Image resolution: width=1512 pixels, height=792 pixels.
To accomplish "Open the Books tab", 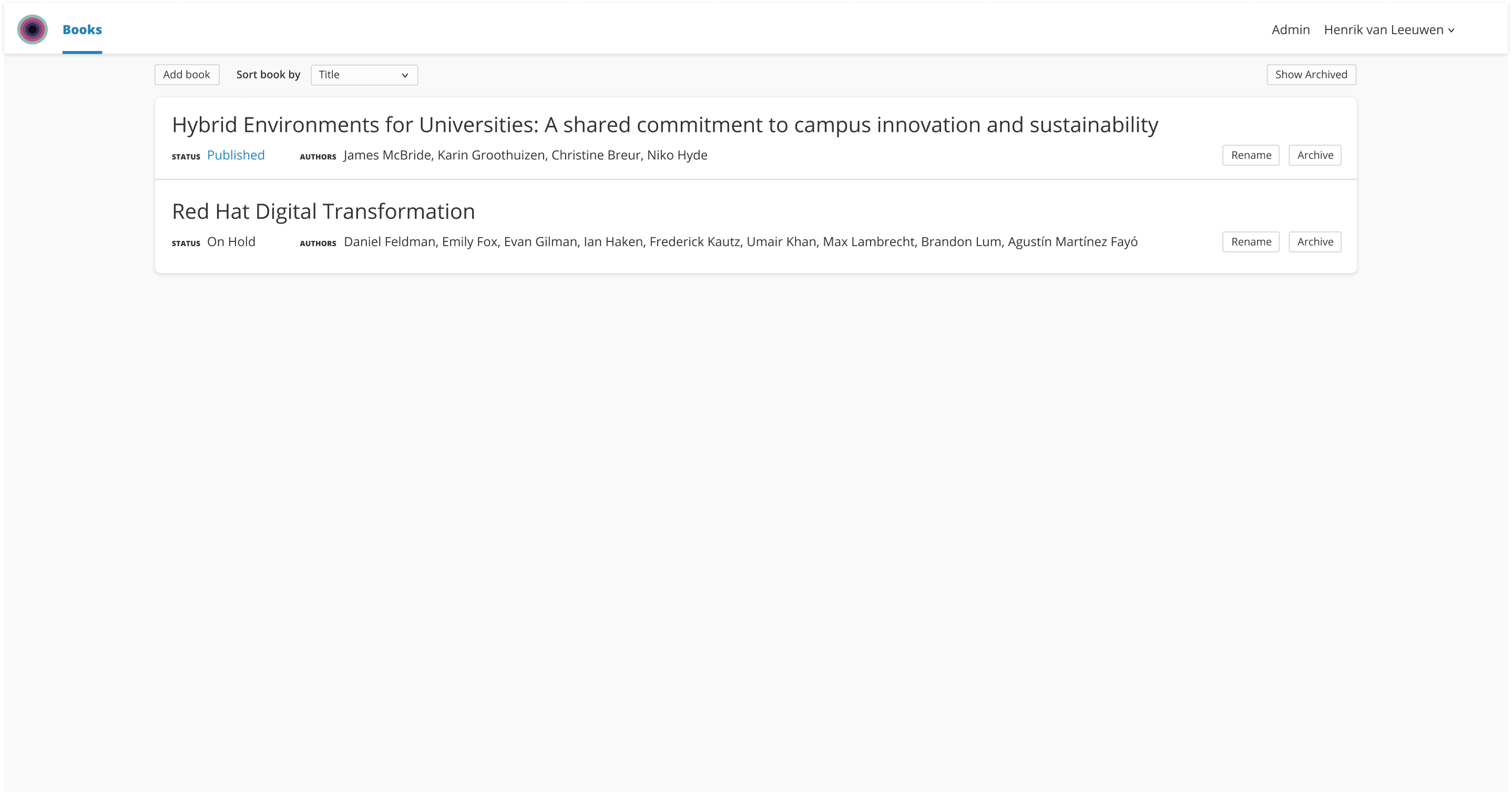I will 82,29.
